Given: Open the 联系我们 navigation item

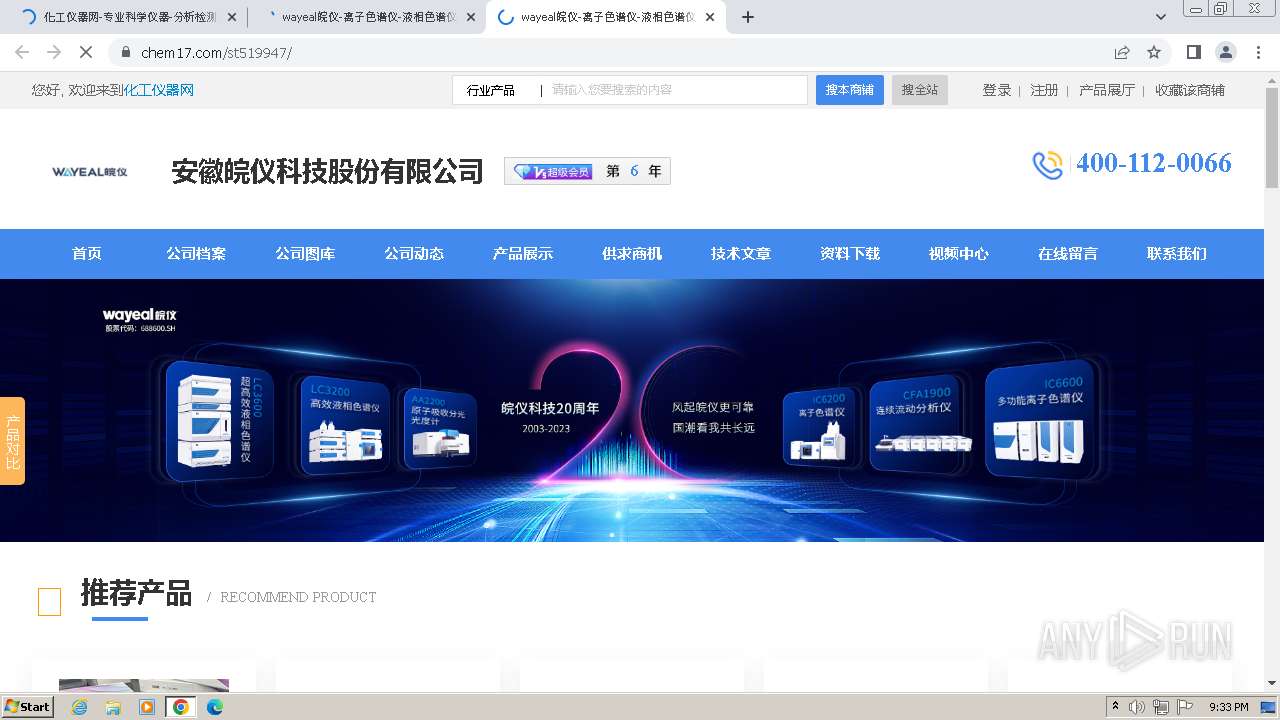Looking at the screenshot, I should pos(1177,254).
